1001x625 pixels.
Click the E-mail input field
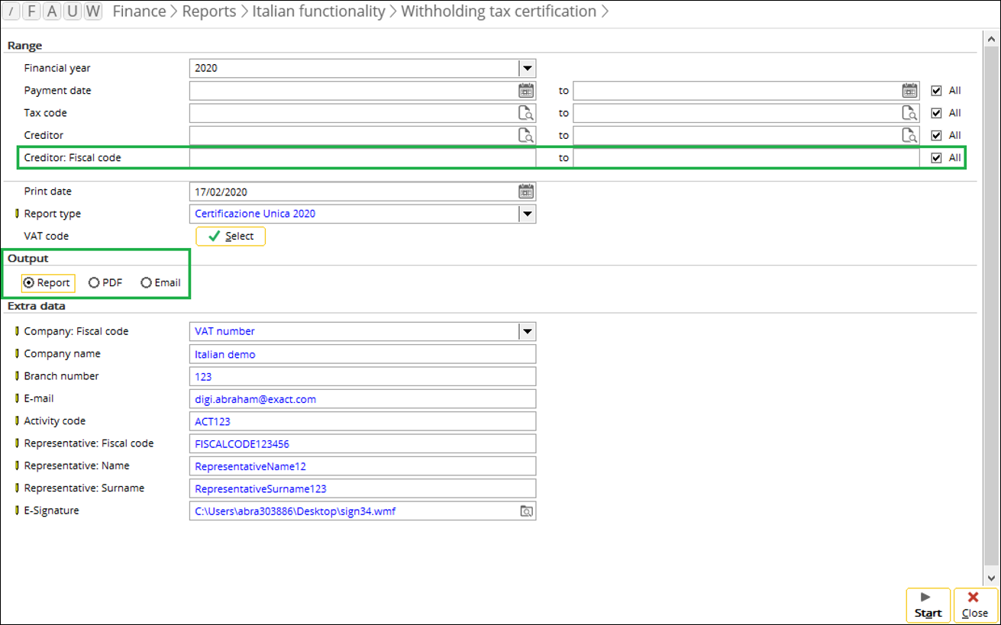coord(363,399)
